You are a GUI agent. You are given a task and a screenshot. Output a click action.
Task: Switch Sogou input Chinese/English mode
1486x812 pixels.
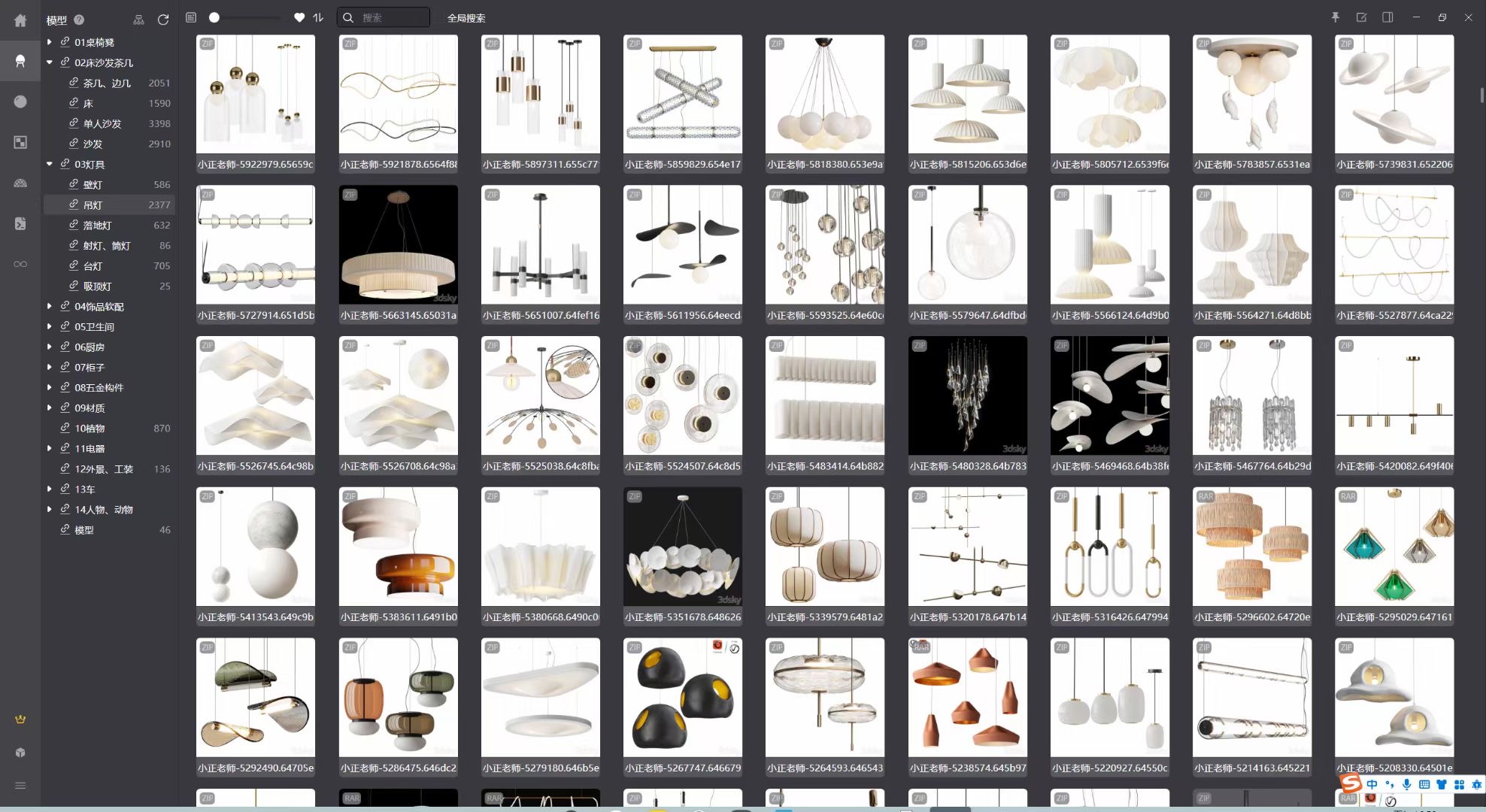[x=1372, y=784]
